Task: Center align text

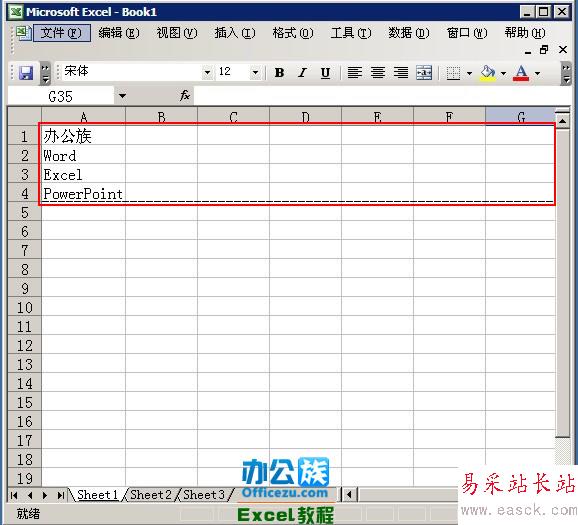Action: click(x=378, y=73)
